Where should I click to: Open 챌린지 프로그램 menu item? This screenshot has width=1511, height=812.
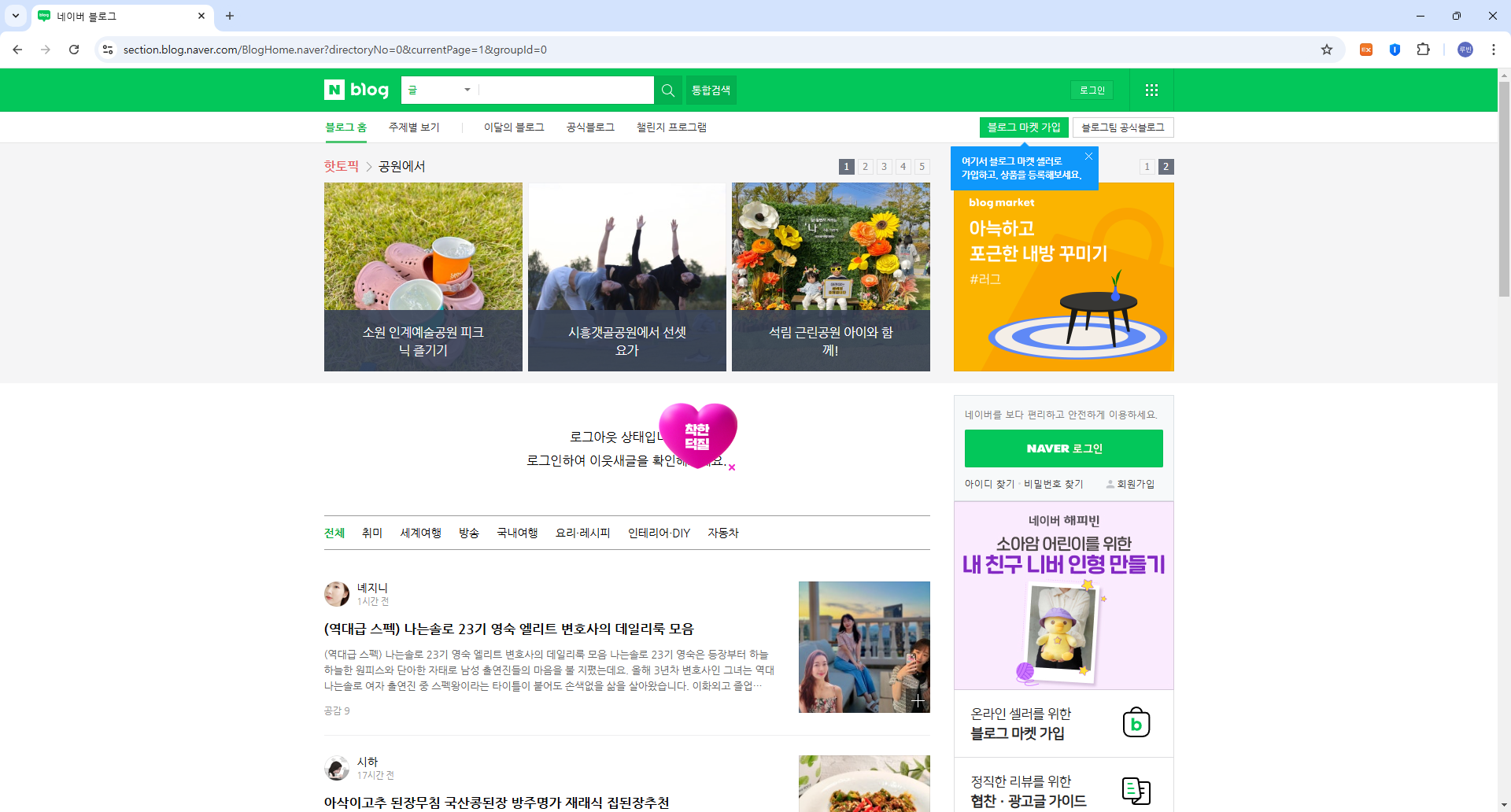[671, 127]
